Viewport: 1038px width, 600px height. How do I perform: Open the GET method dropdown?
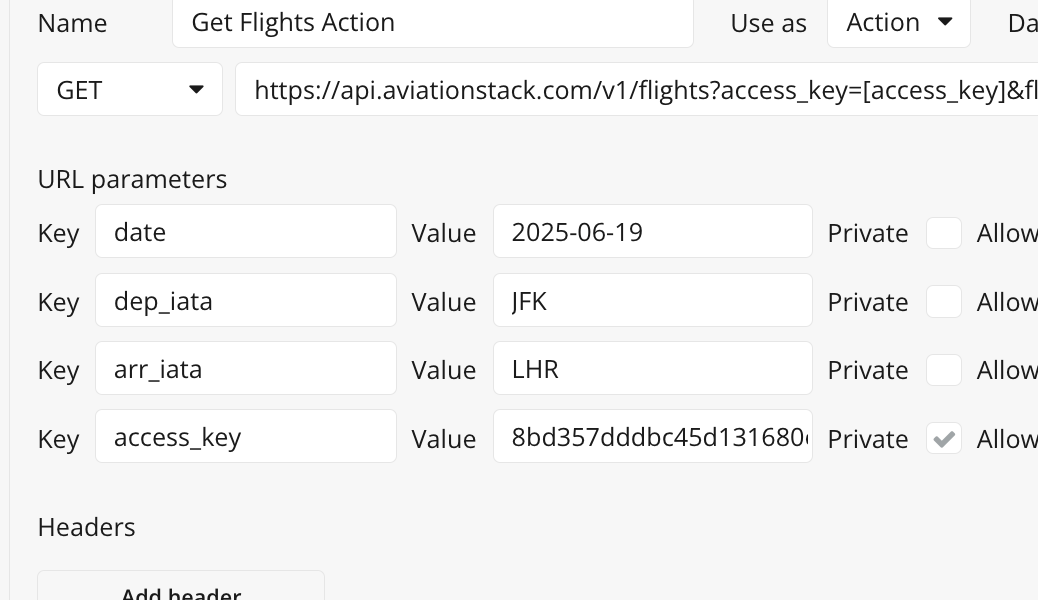pyautogui.click(x=130, y=90)
